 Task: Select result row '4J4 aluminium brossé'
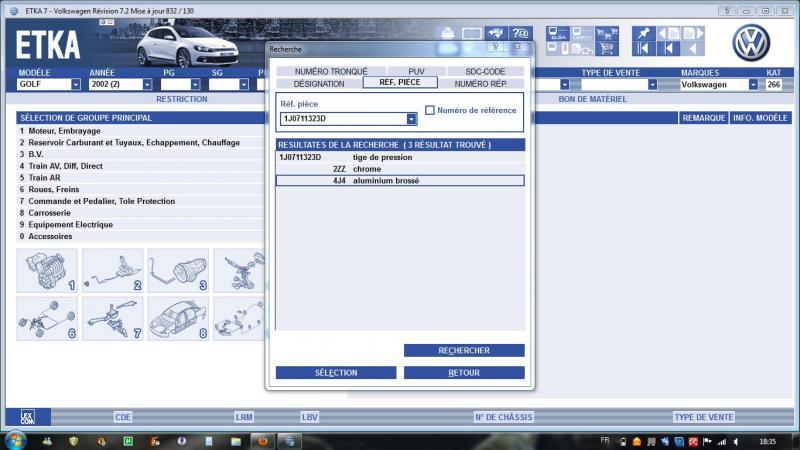[400, 181]
